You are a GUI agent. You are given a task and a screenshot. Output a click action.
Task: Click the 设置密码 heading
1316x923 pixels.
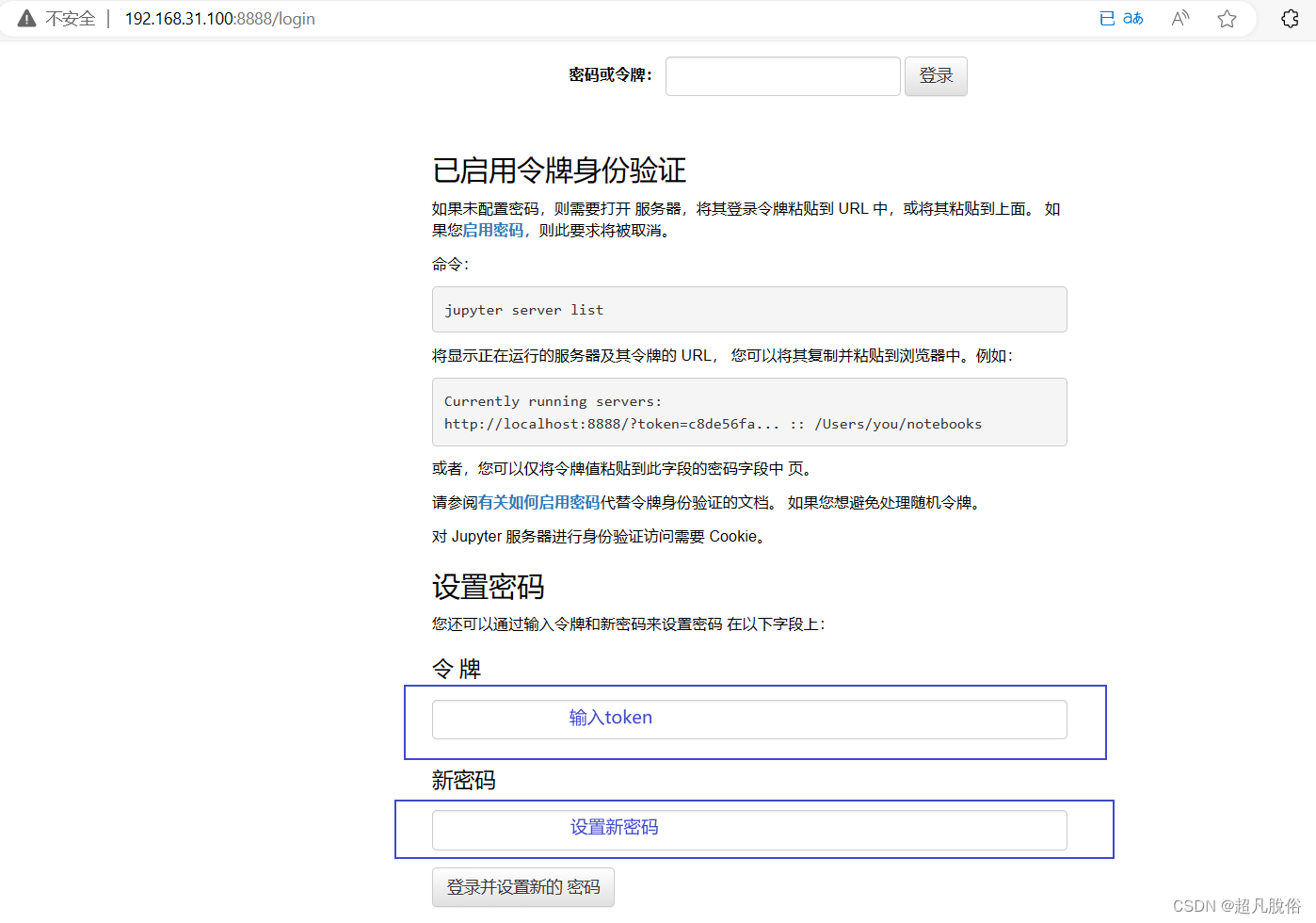coord(489,587)
